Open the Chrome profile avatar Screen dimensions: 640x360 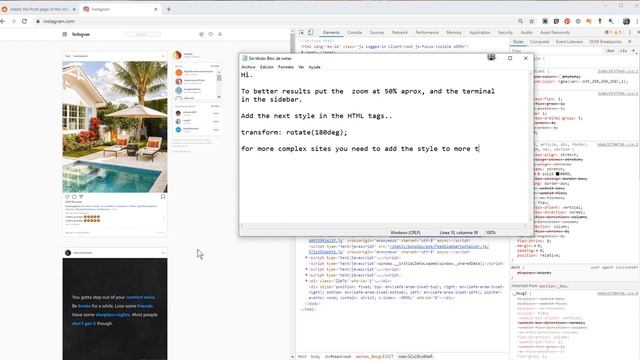[x=626, y=21]
